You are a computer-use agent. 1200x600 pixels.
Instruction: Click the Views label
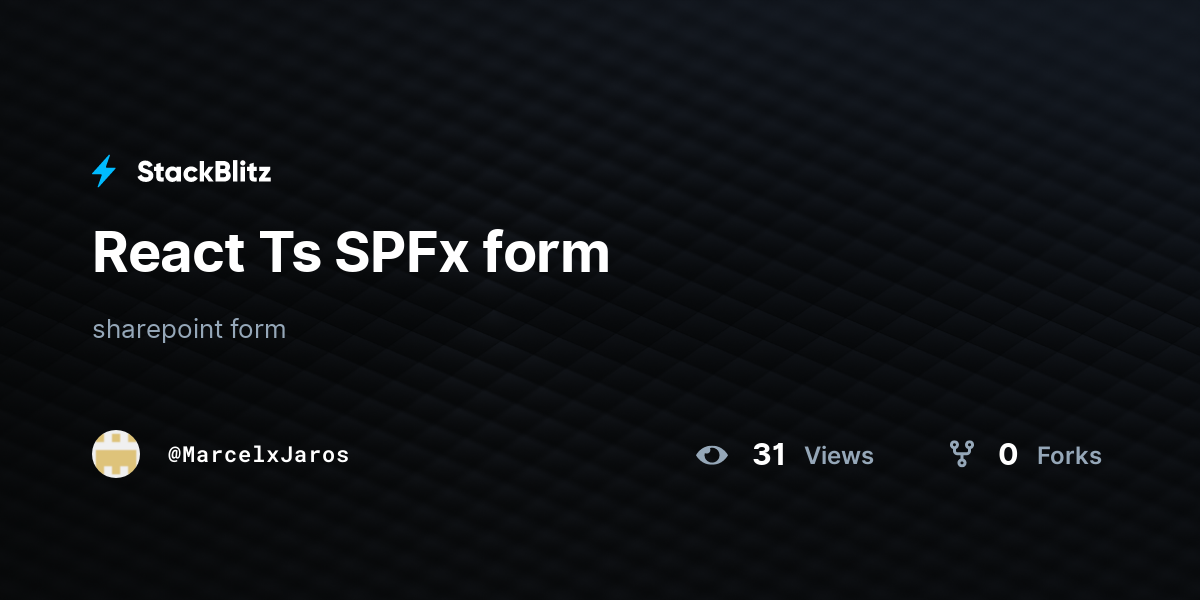[839, 456]
